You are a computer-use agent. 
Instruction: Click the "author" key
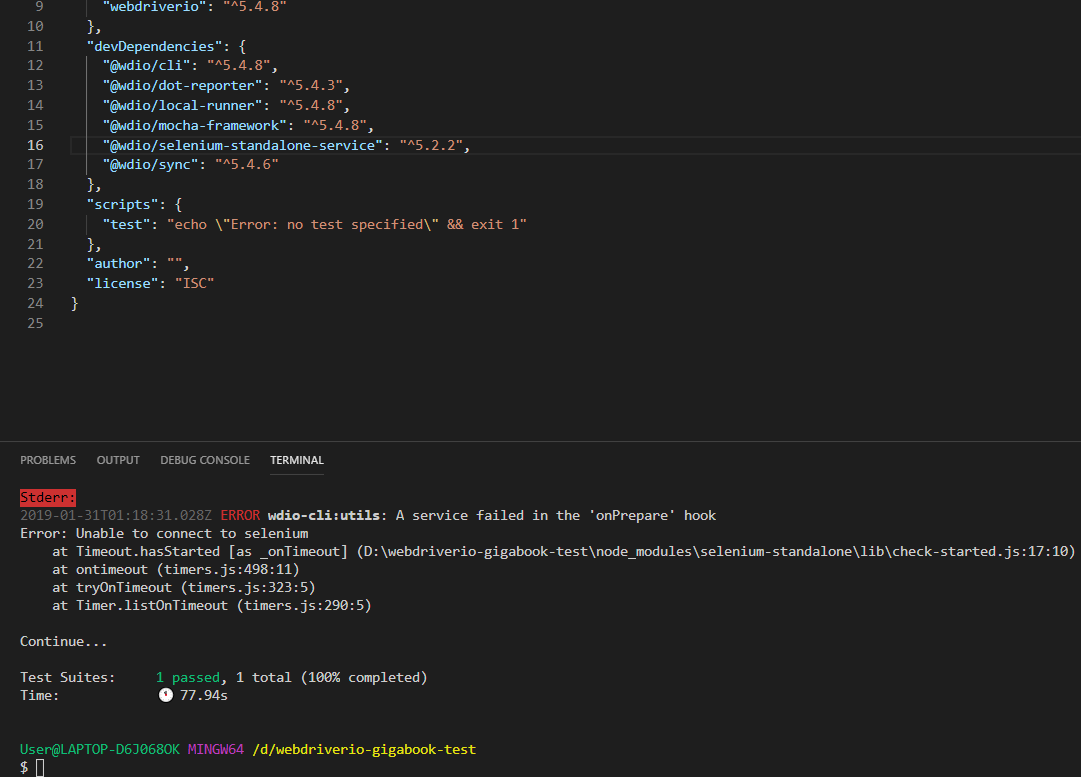(x=119, y=264)
